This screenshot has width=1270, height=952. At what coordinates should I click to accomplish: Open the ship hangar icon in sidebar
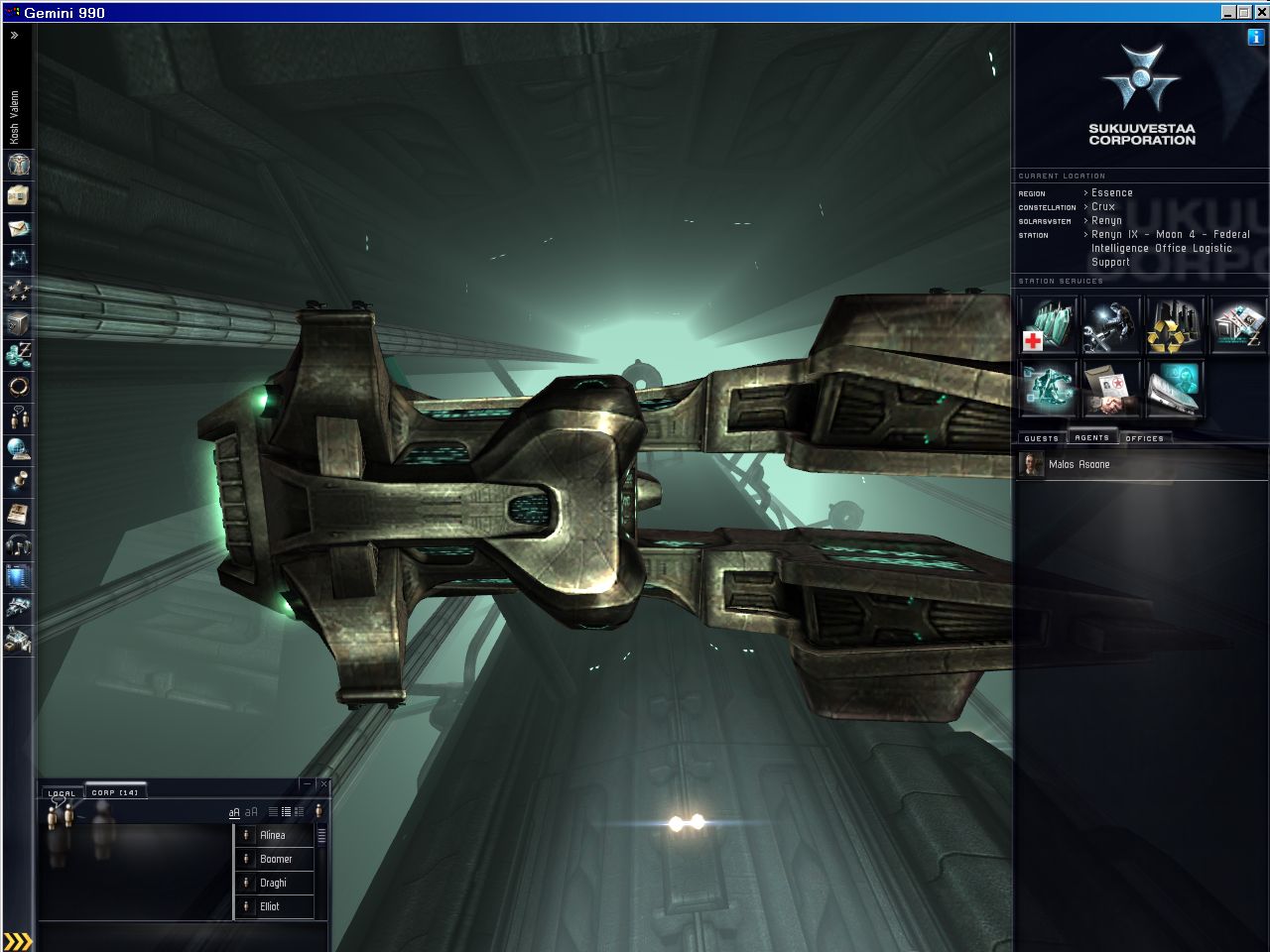click(x=18, y=608)
